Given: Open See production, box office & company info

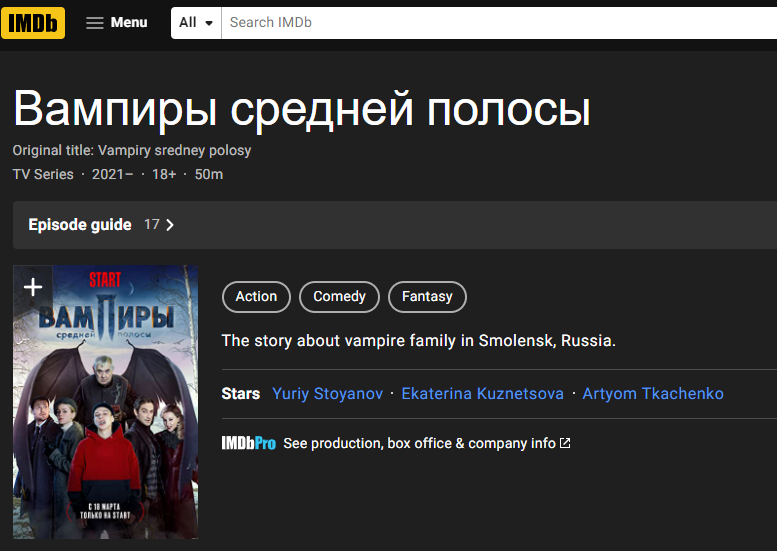Looking at the screenshot, I should click(419, 443).
